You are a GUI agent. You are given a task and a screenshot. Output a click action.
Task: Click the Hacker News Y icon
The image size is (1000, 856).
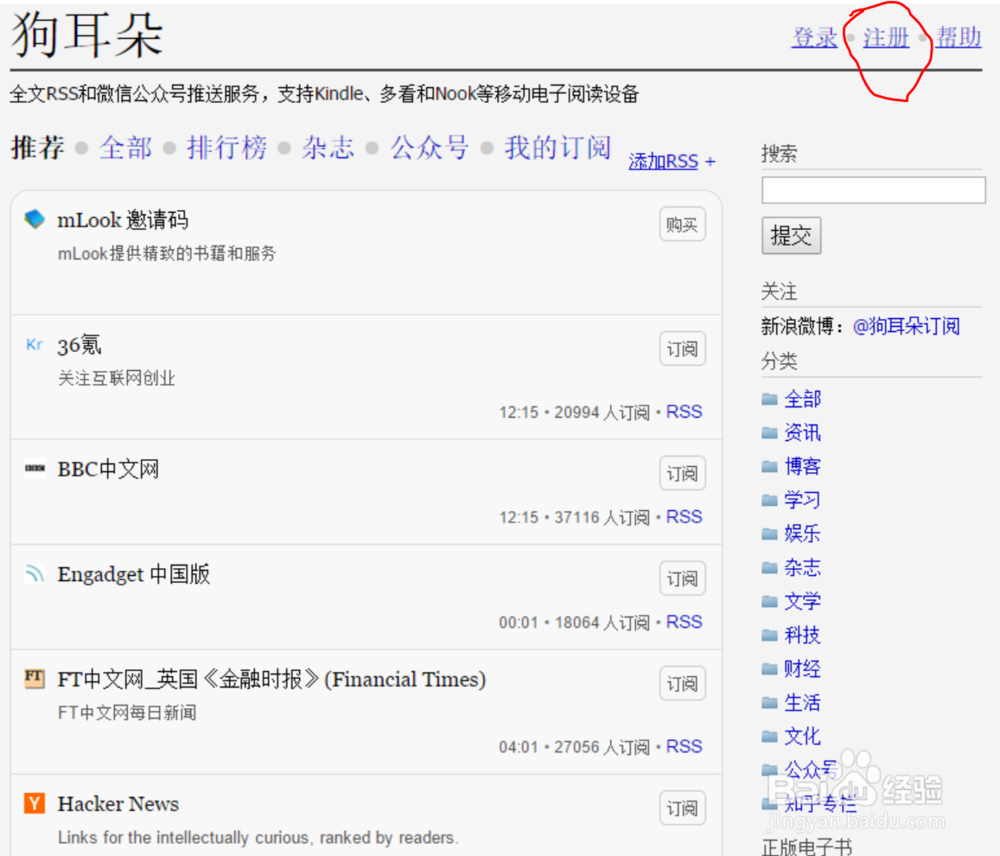pos(34,803)
